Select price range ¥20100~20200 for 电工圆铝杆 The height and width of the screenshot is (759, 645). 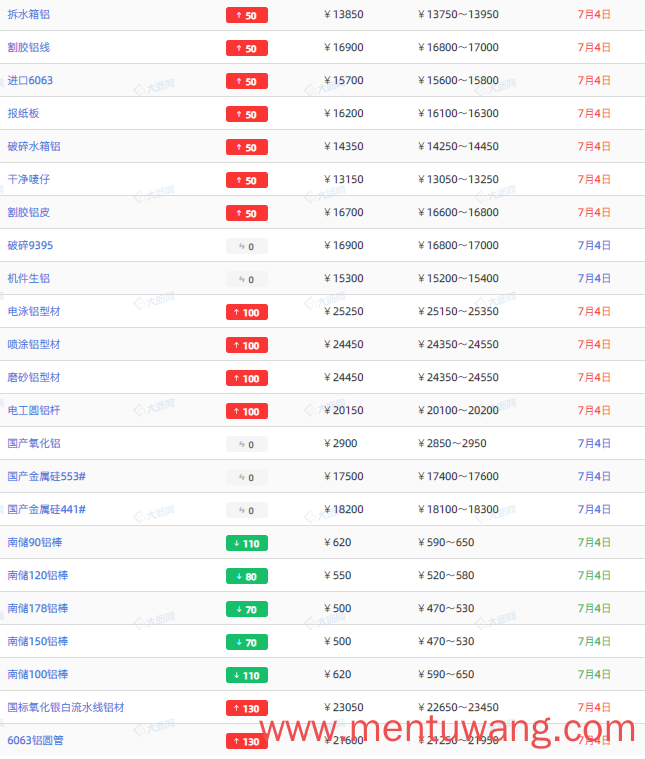click(458, 410)
